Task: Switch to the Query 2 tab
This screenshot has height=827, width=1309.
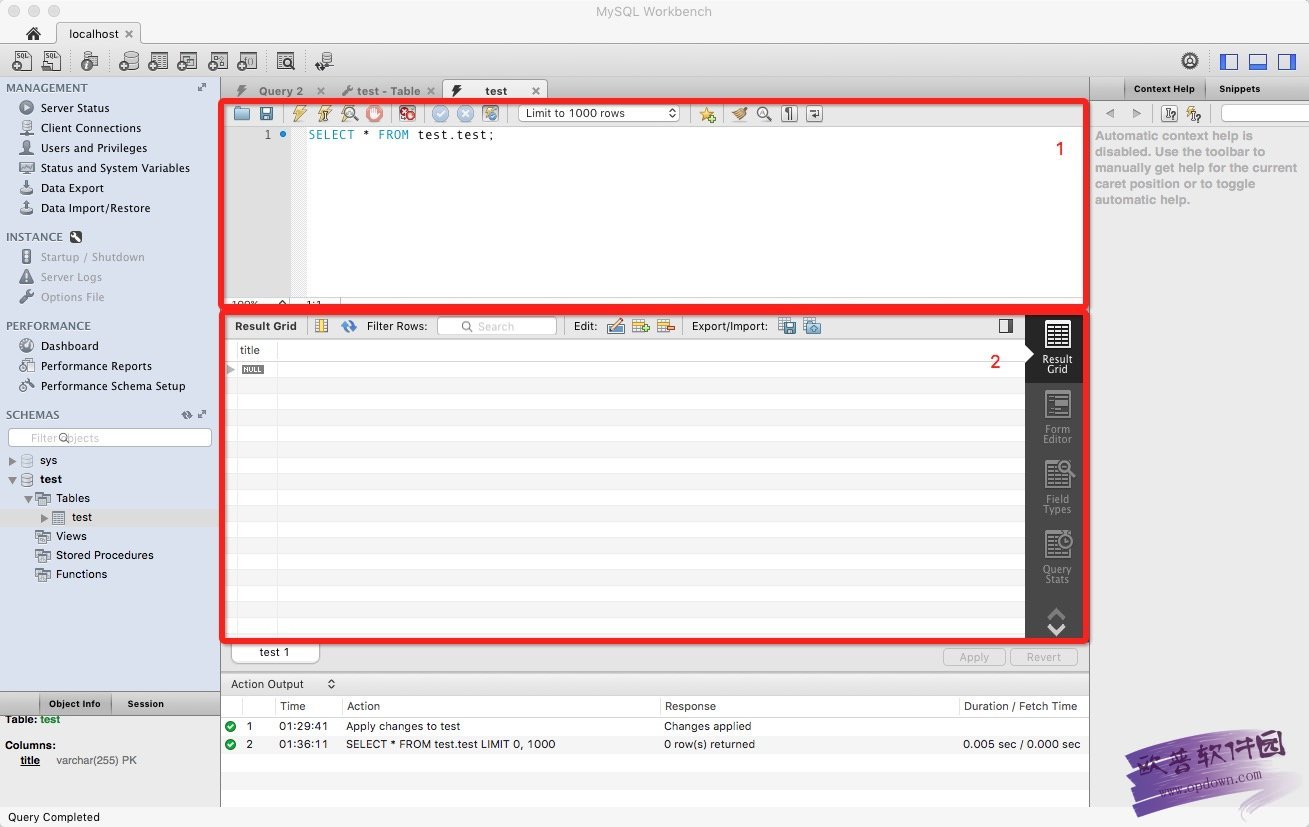Action: click(281, 89)
